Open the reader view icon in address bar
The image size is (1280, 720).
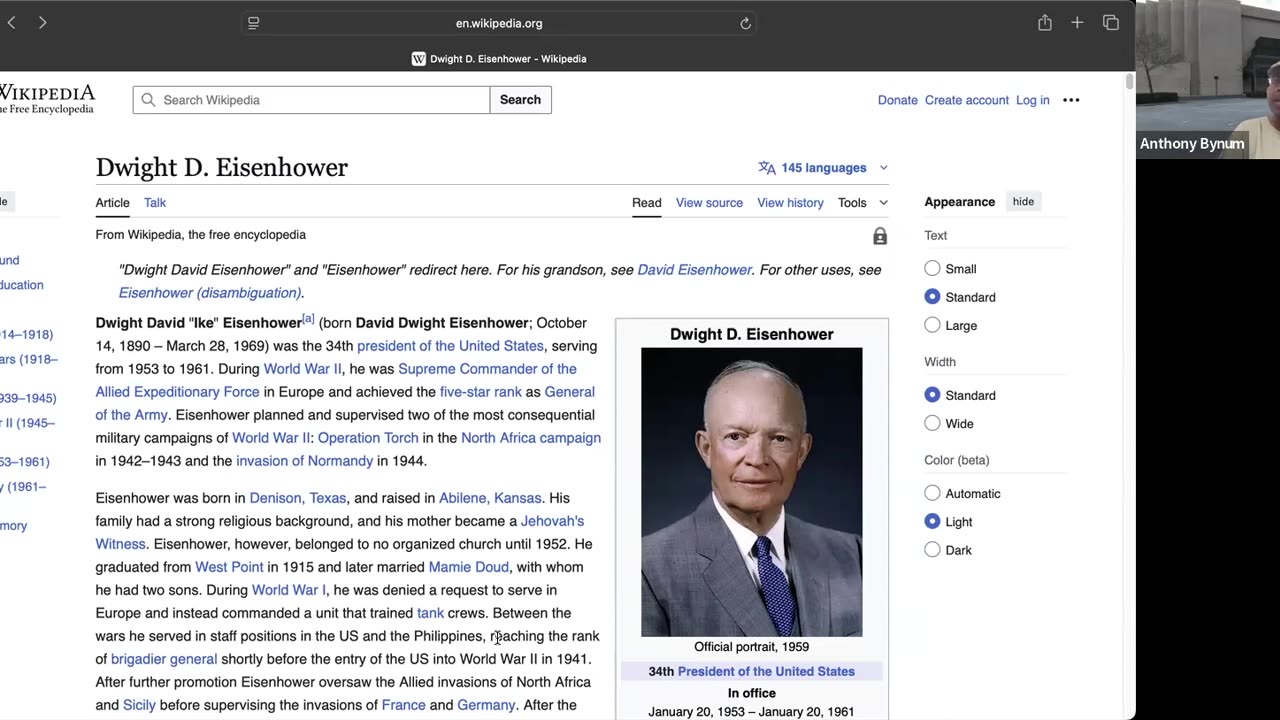coord(253,23)
